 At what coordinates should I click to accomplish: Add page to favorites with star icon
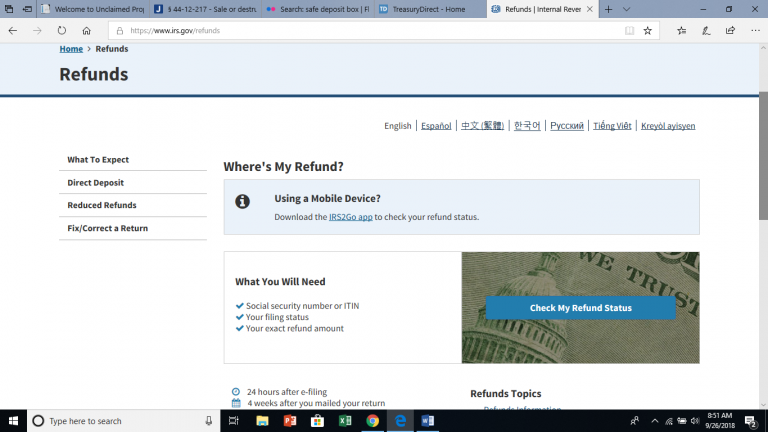[647, 30]
